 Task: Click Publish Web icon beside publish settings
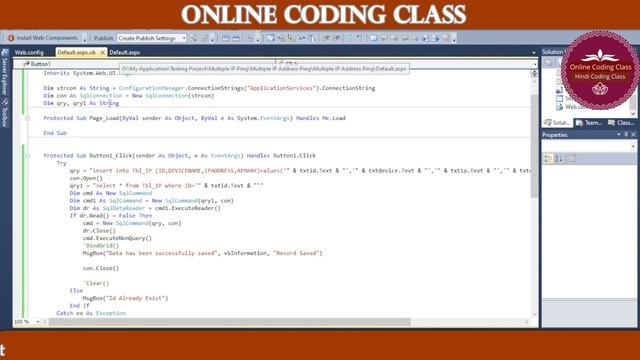pos(193,38)
